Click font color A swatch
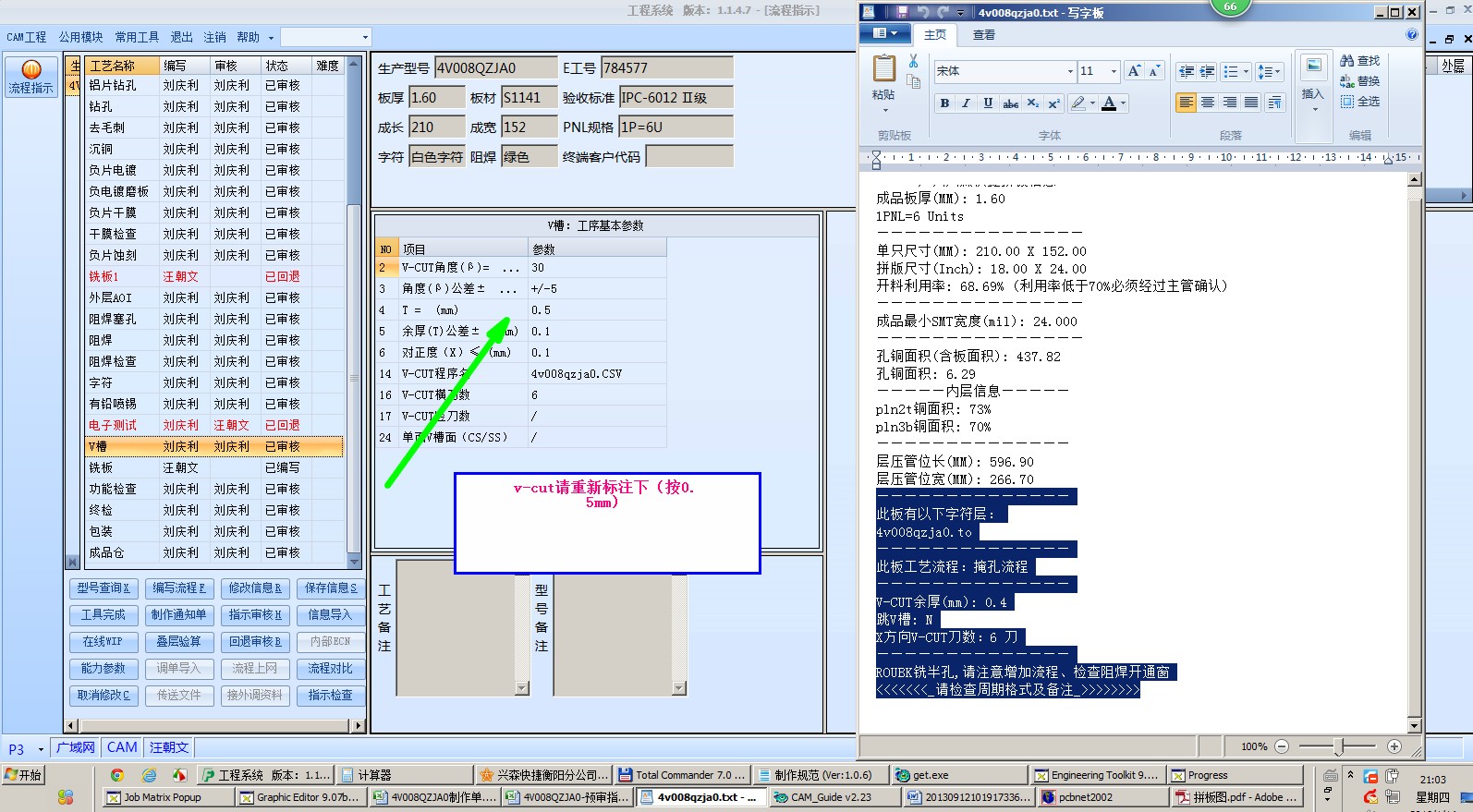1473x812 pixels. [x=1109, y=103]
